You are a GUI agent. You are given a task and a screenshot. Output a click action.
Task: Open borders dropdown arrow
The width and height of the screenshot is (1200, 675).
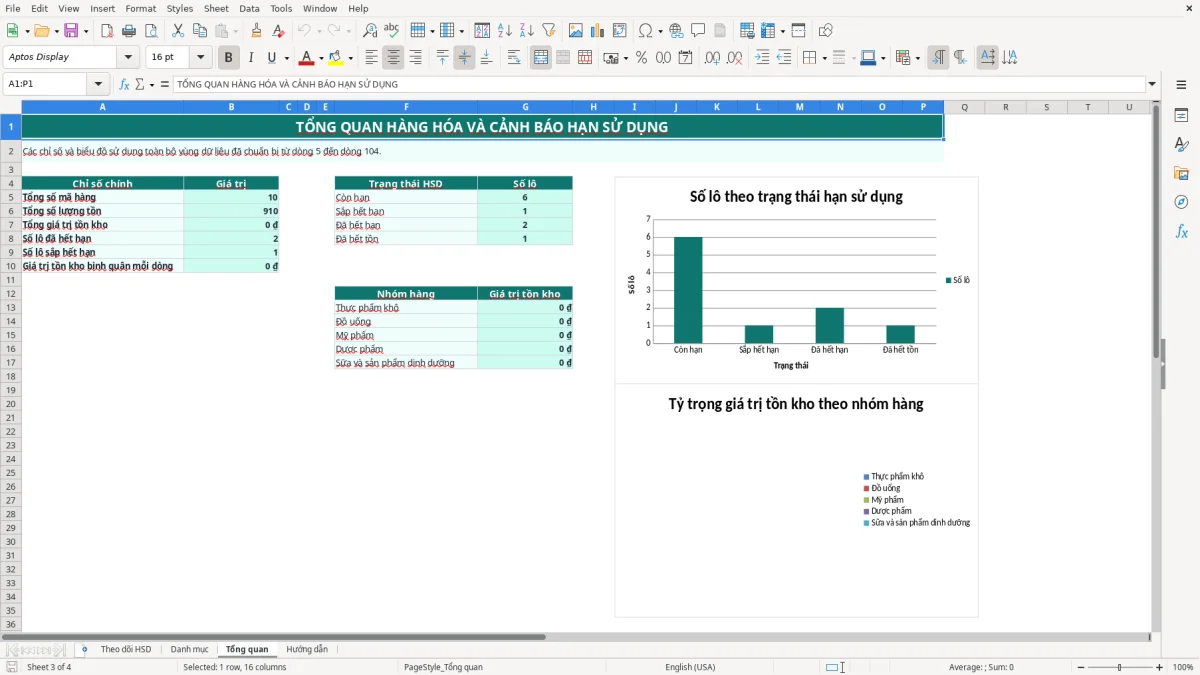coord(824,58)
